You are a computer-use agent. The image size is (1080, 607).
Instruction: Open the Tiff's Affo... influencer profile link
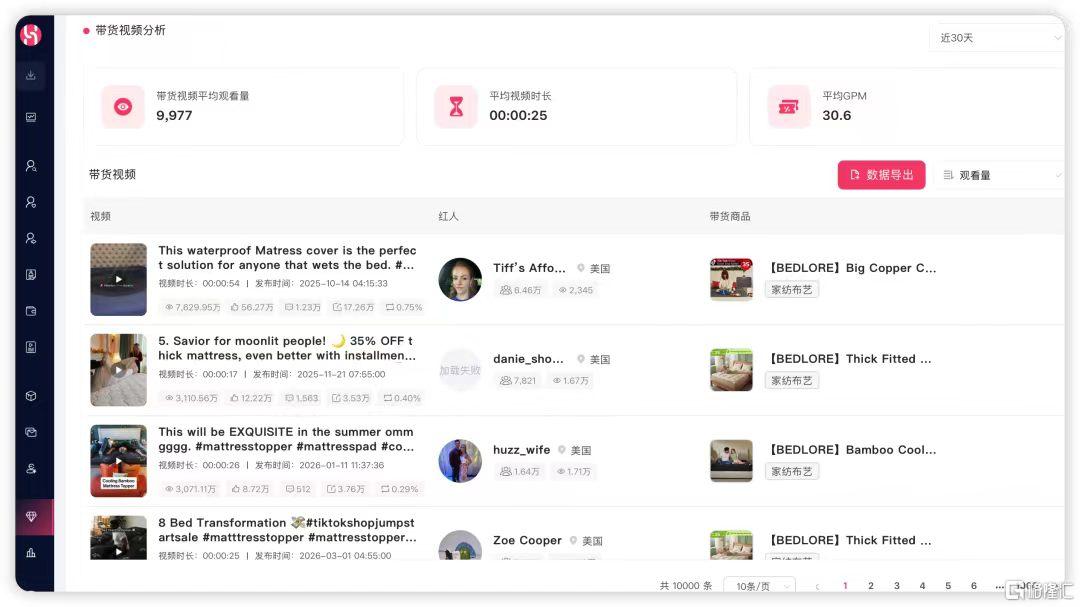click(529, 268)
